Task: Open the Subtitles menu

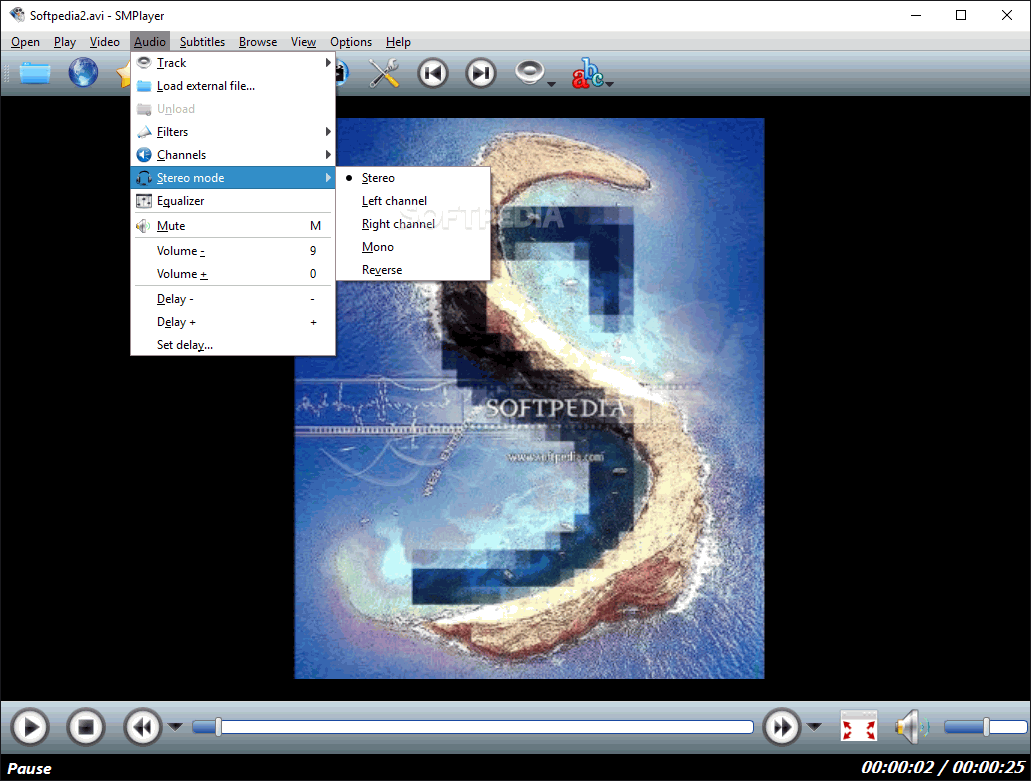Action: point(202,42)
